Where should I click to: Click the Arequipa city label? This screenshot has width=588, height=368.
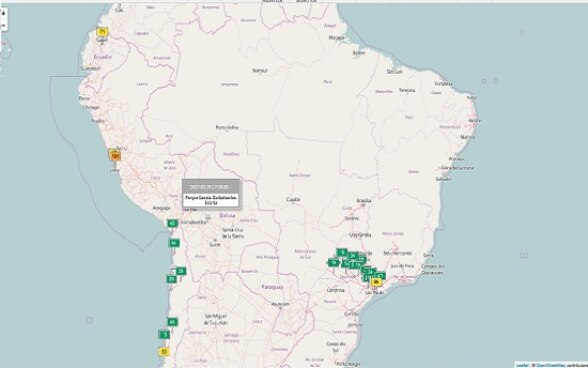pos(162,208)
